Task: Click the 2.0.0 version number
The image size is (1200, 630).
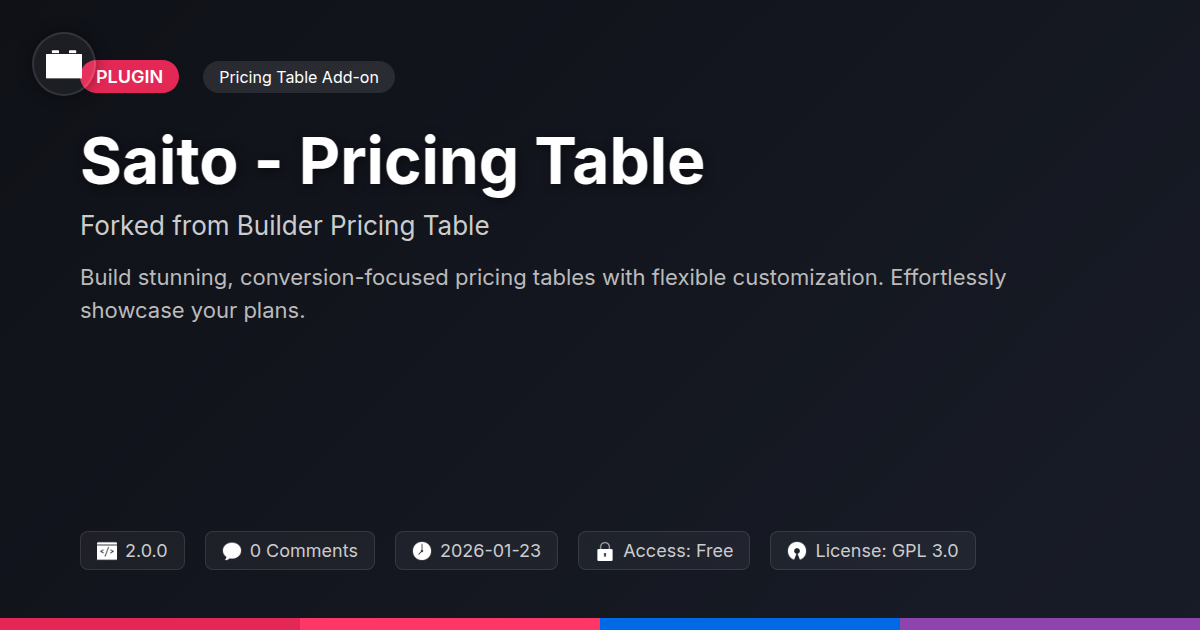Action: (x=146, y=551)
